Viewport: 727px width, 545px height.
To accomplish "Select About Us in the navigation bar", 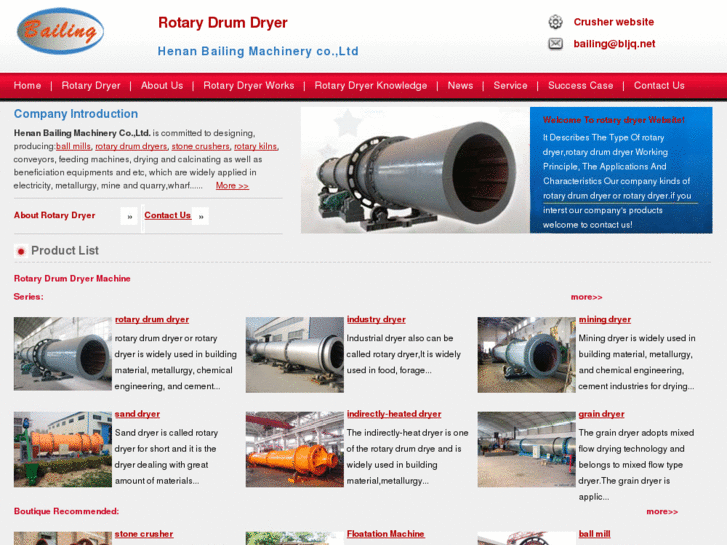I will [162, 85].
